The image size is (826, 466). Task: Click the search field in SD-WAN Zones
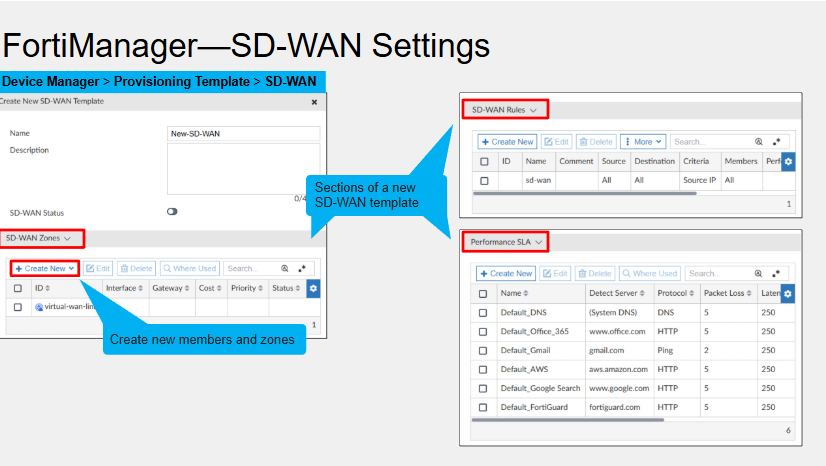pyautogui.click(x=252, y=269)
